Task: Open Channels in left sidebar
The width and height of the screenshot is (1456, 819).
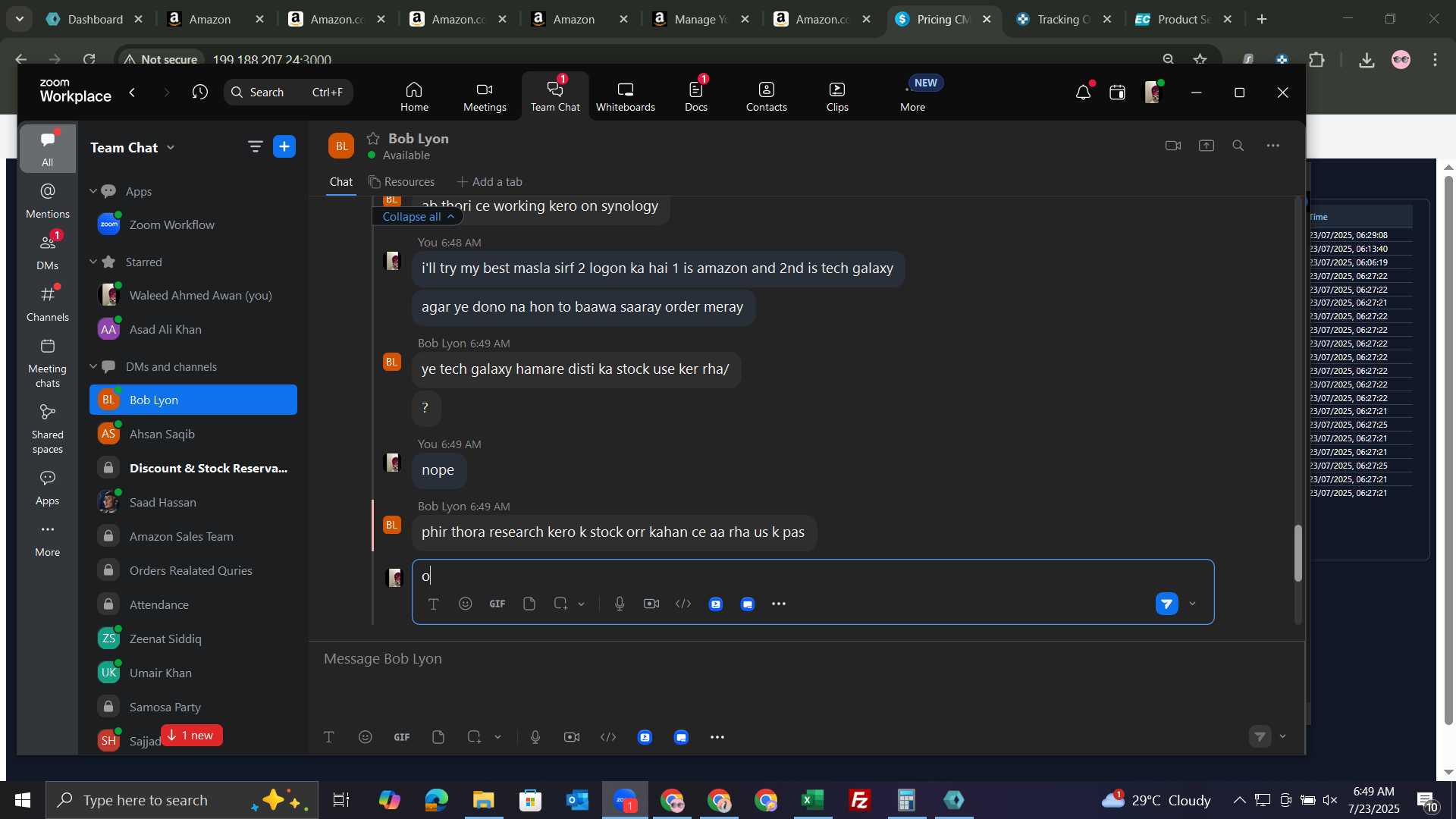Action: pos(47,303)
